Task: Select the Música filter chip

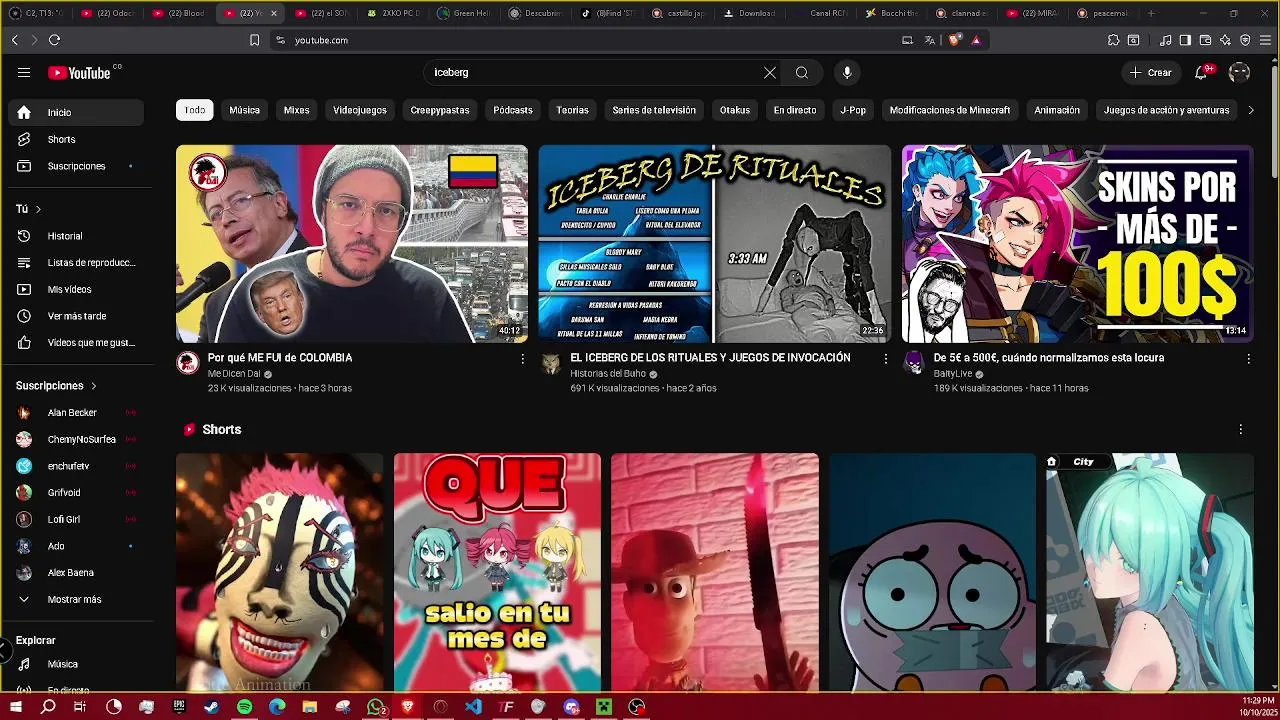Action: 244,110
